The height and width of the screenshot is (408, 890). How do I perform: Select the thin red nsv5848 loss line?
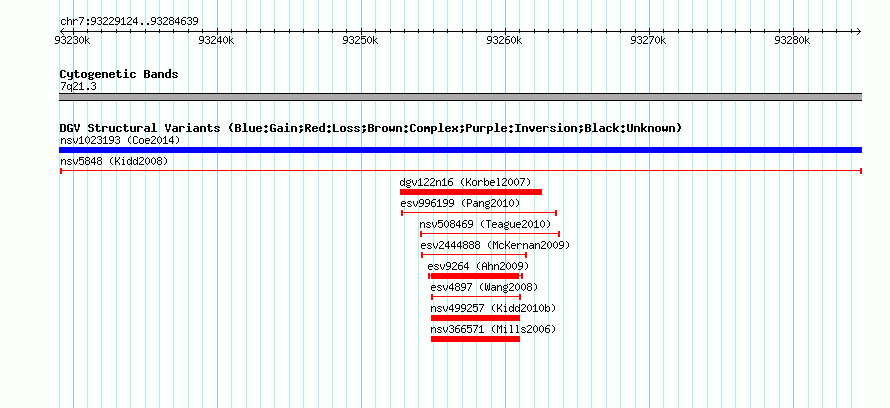460,171
